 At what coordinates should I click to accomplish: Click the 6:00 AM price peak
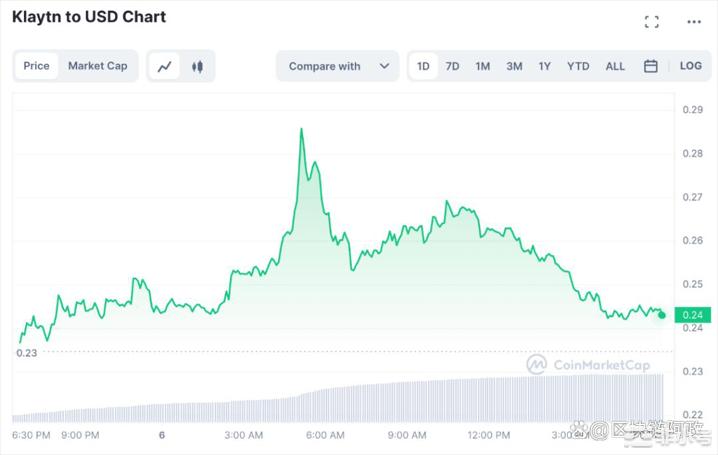(x=301, y=129)
